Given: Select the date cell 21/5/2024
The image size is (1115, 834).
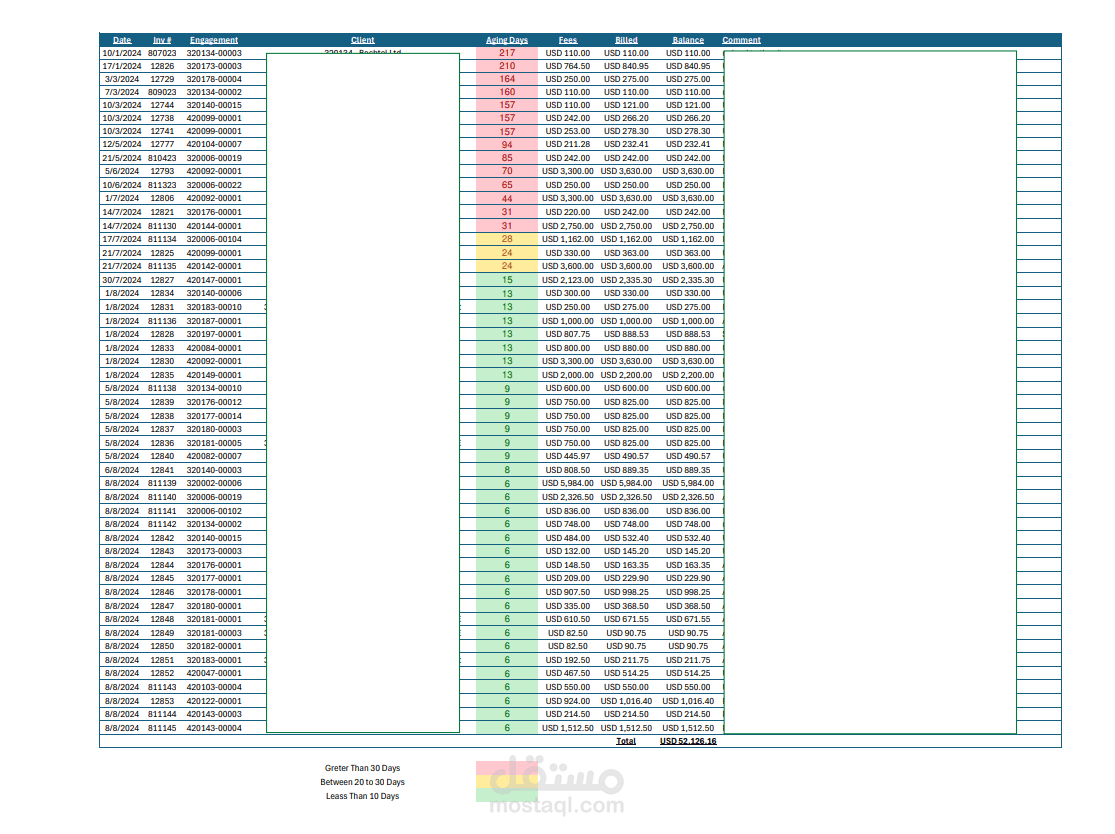Looking at the screenshot, I should 122,159.
